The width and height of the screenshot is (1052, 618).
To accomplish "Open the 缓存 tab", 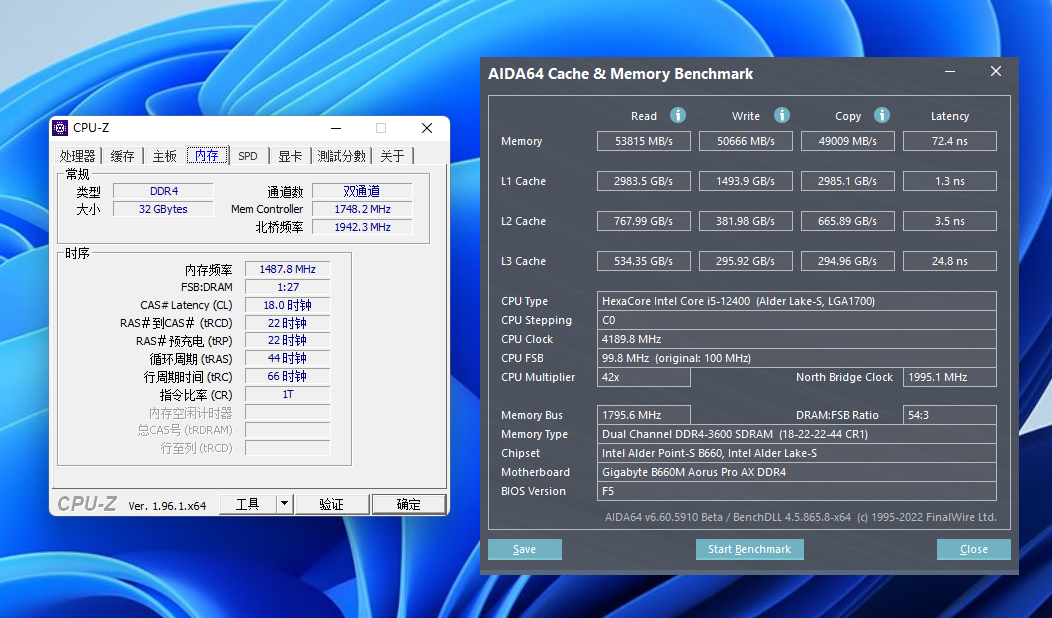I will [122, 156].
